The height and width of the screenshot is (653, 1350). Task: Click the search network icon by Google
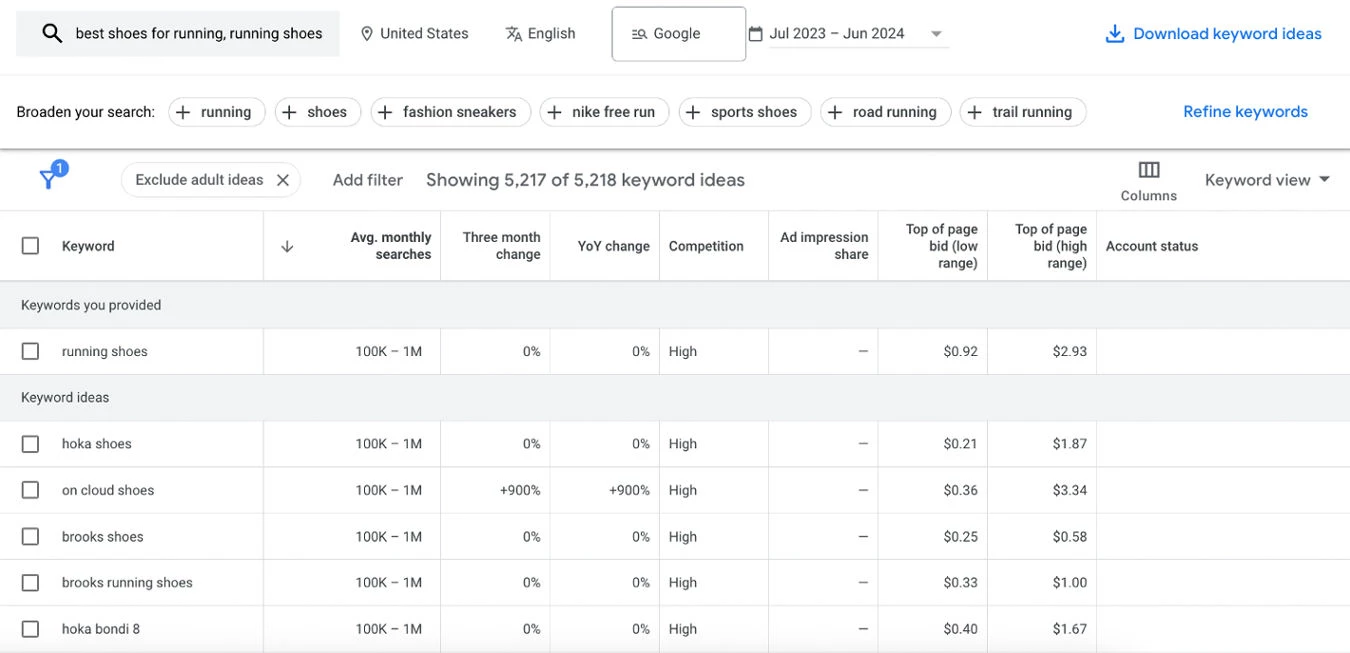(x=639, y=34)
